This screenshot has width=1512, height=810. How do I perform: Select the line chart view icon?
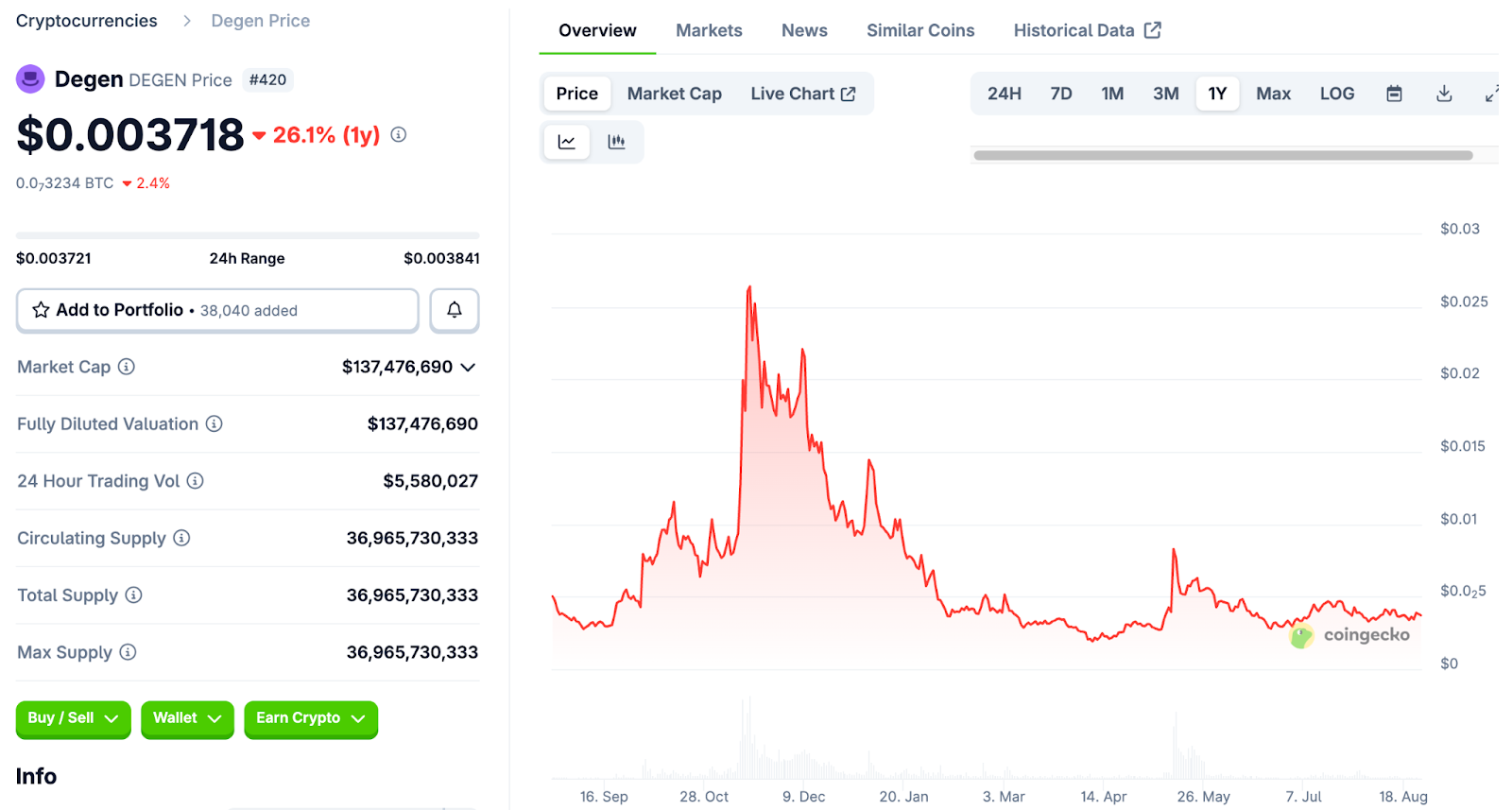(567, 142)
